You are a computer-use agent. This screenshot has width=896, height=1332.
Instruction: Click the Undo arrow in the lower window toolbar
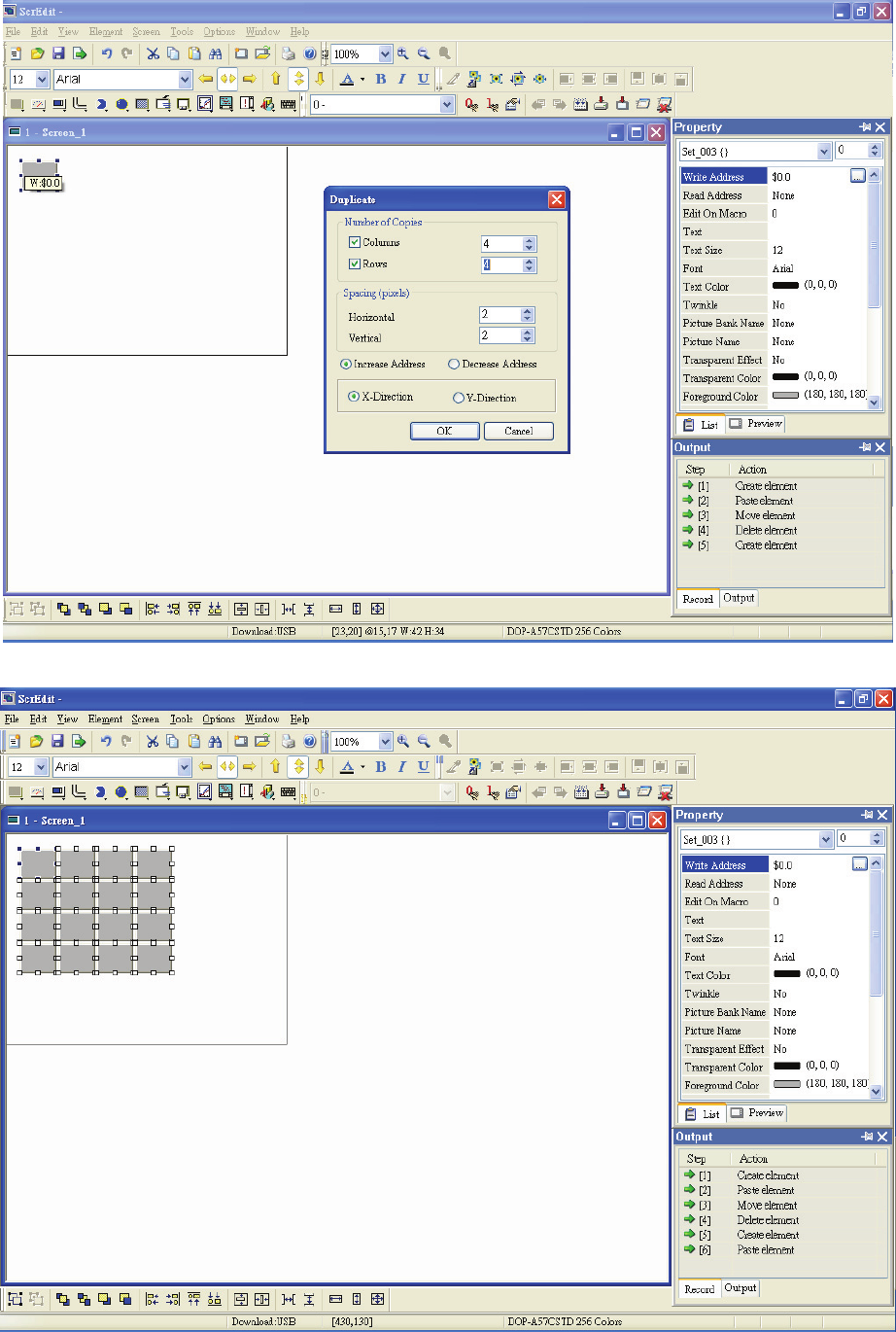(x=106, y=742)
